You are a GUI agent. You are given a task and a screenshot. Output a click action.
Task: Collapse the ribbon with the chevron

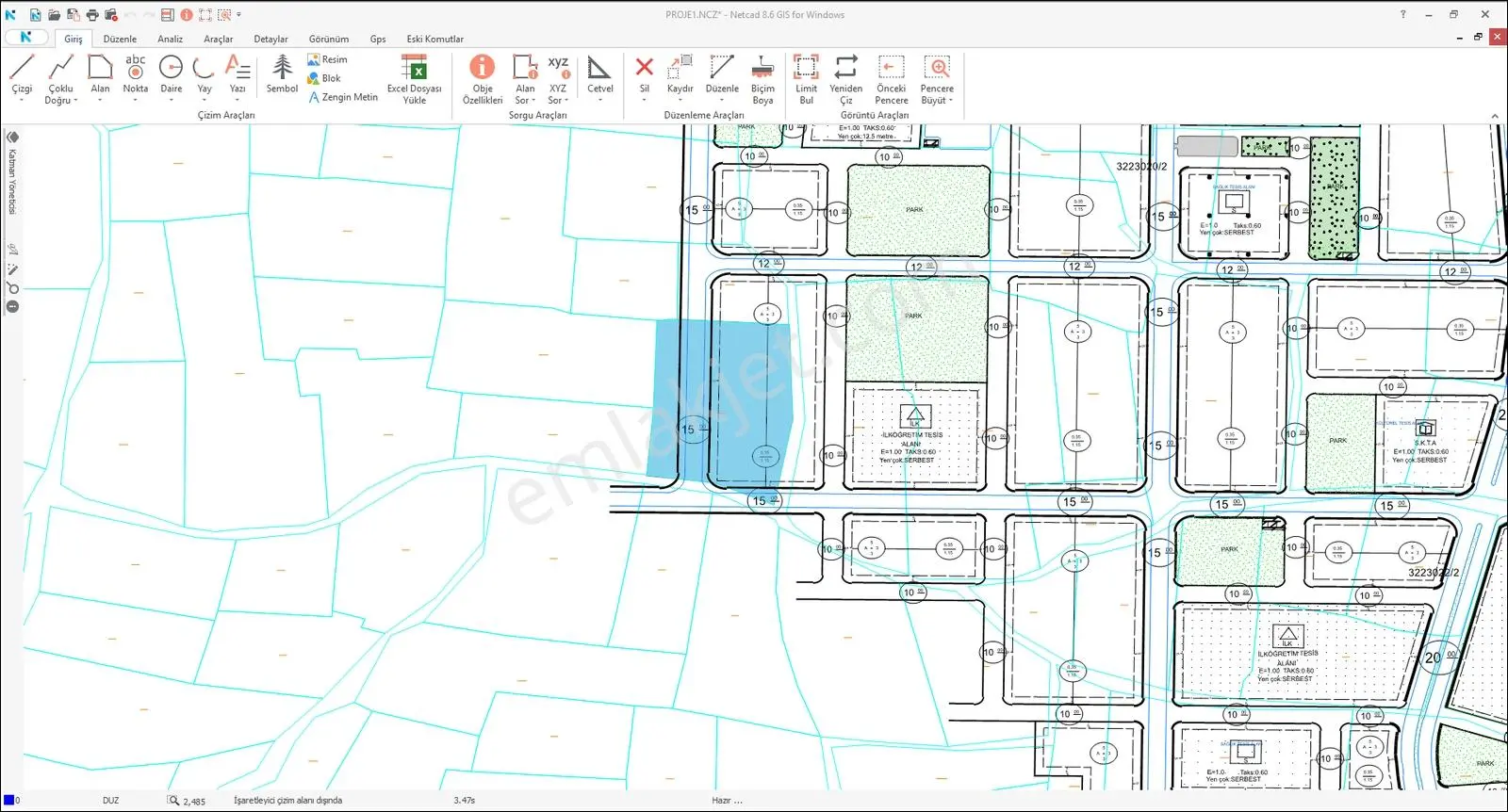(1495, 116)
